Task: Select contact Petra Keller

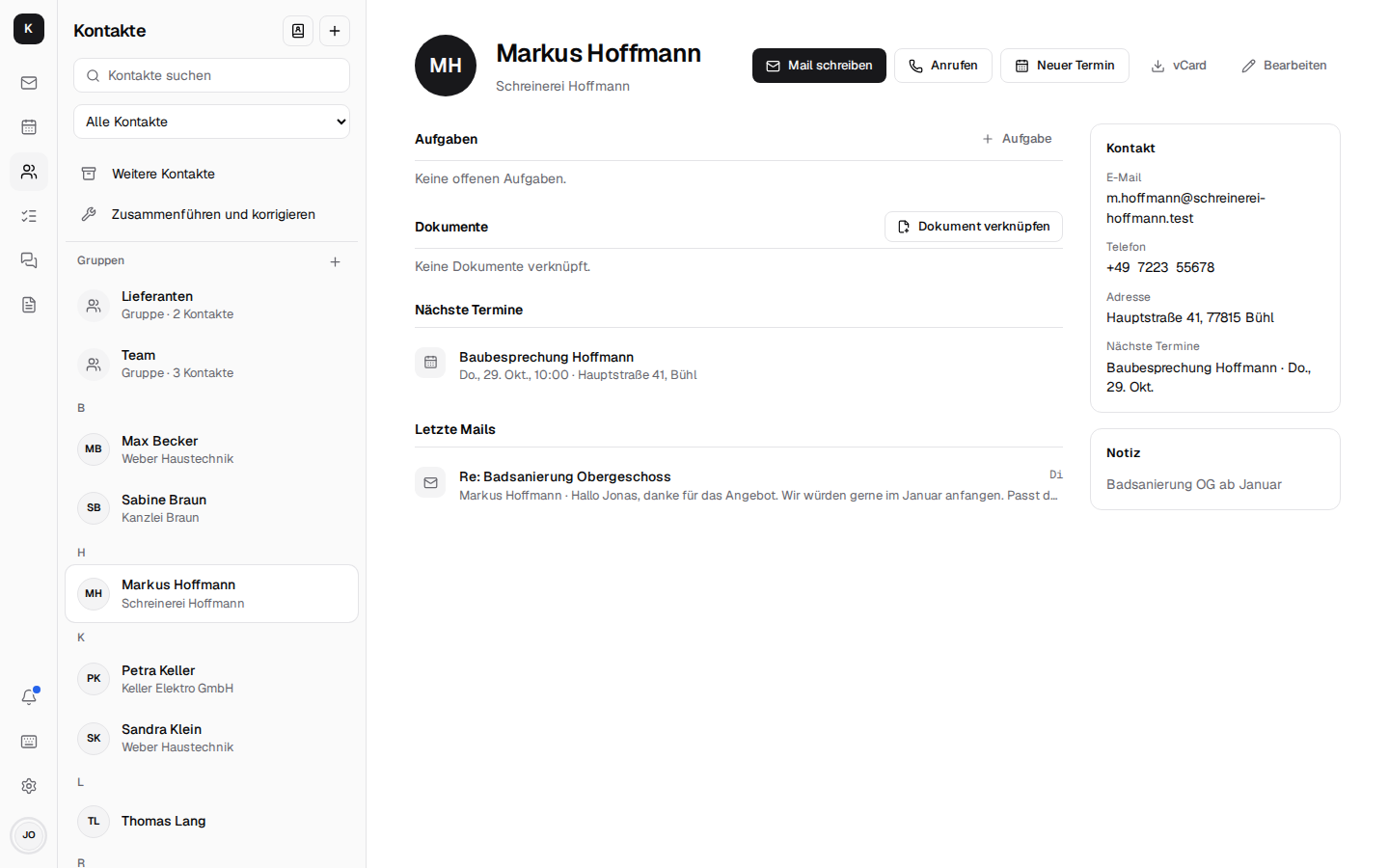Action: [211, 679]
